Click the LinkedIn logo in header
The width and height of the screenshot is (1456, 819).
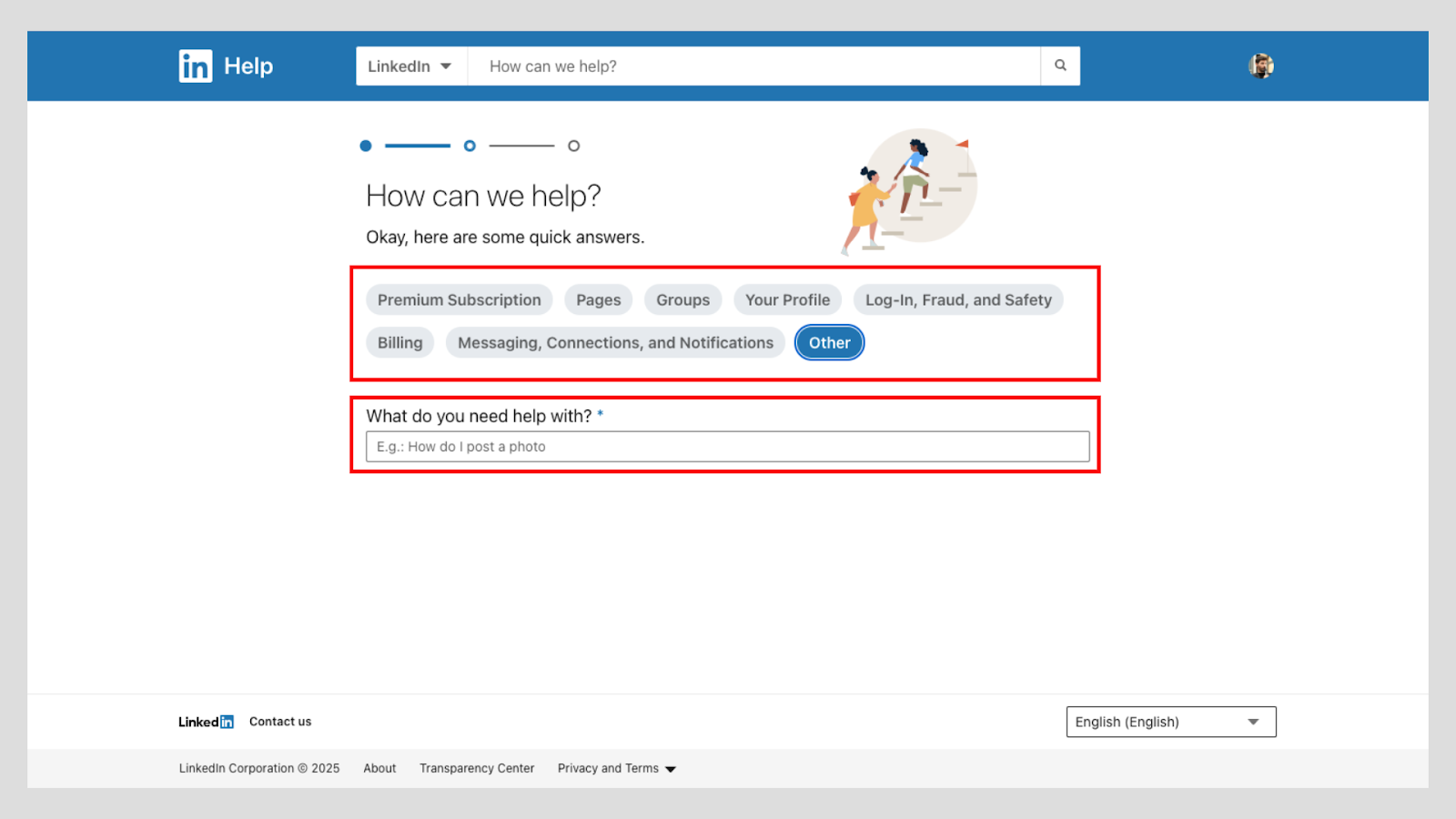[x=196, y=66]
